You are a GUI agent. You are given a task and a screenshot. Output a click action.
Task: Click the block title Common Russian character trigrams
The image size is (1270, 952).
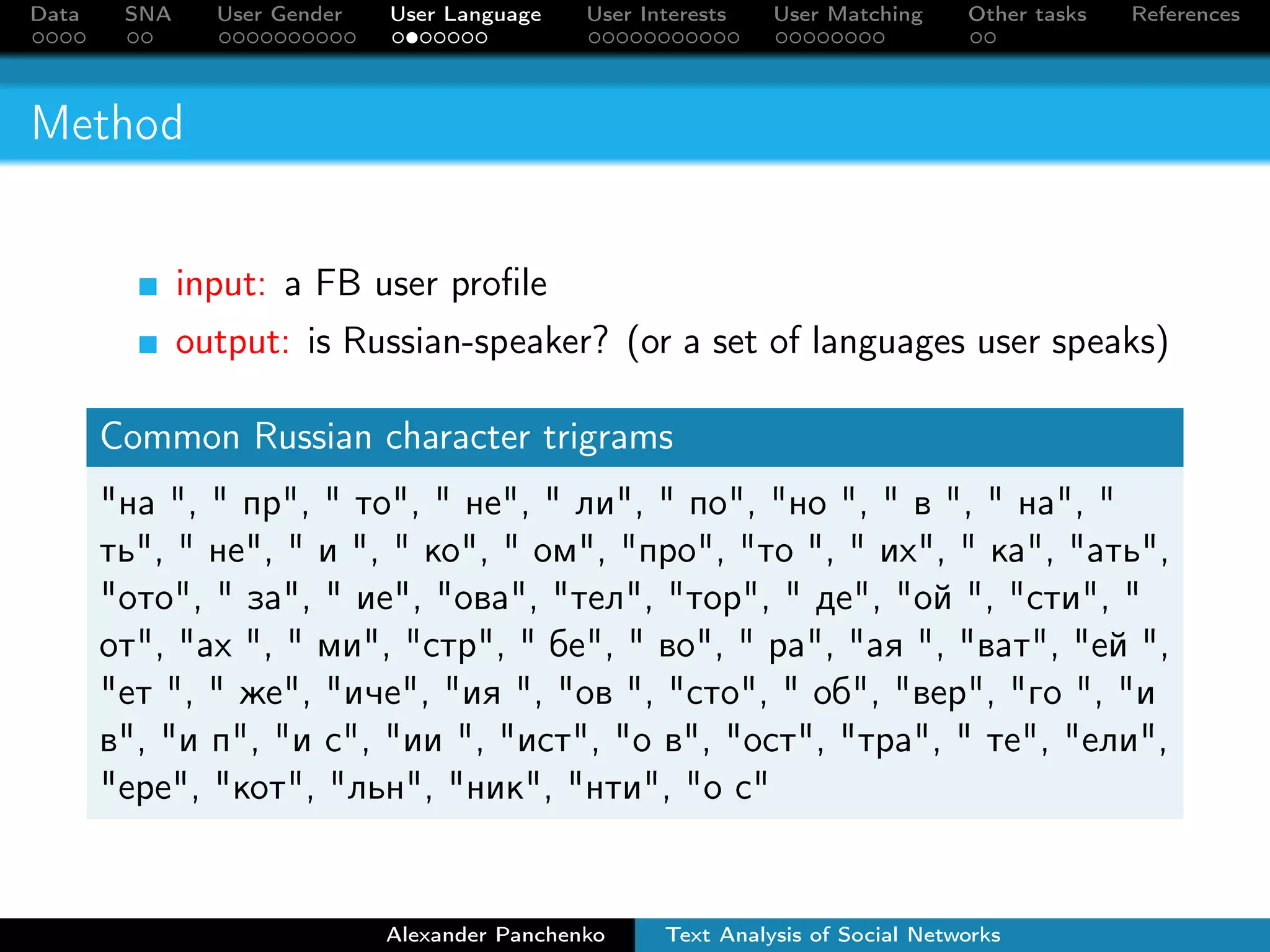[386, 436]
